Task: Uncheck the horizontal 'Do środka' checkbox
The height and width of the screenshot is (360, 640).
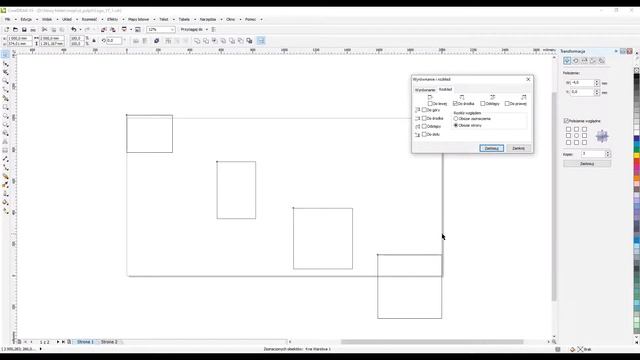Action: pyautogui.click(x=455, y=104)
